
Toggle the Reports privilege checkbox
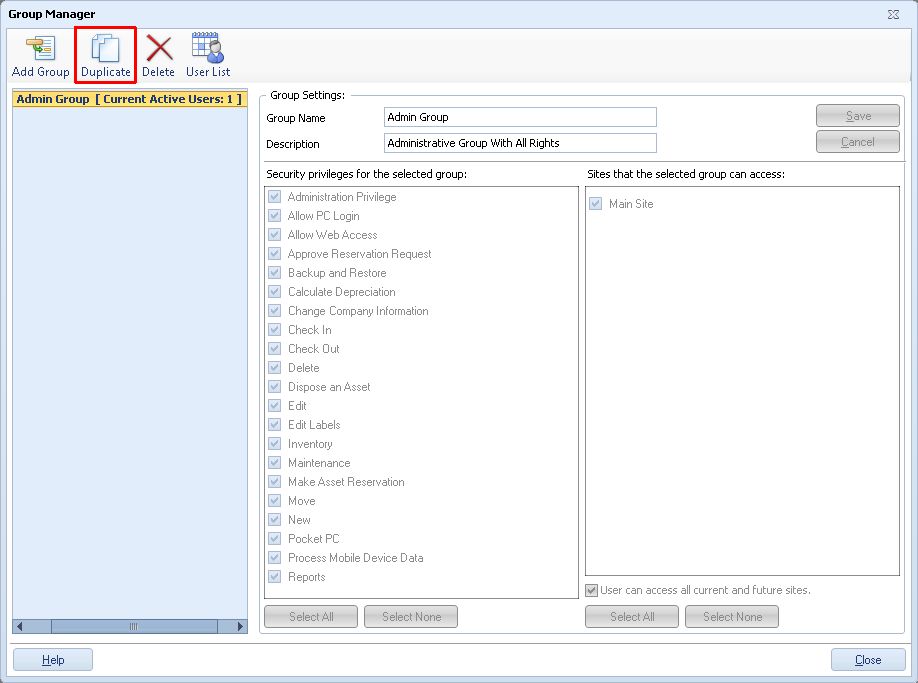pyautogui.click(x=275, y=577)
